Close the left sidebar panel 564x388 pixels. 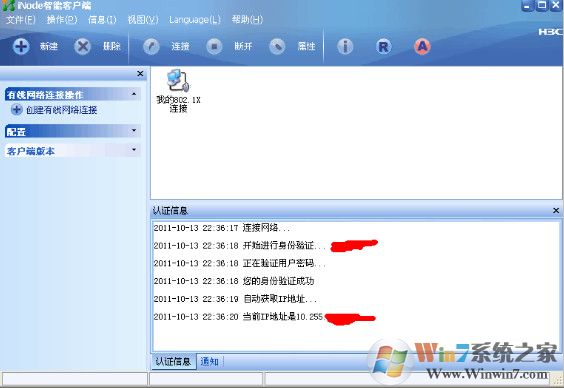point(140,74)
